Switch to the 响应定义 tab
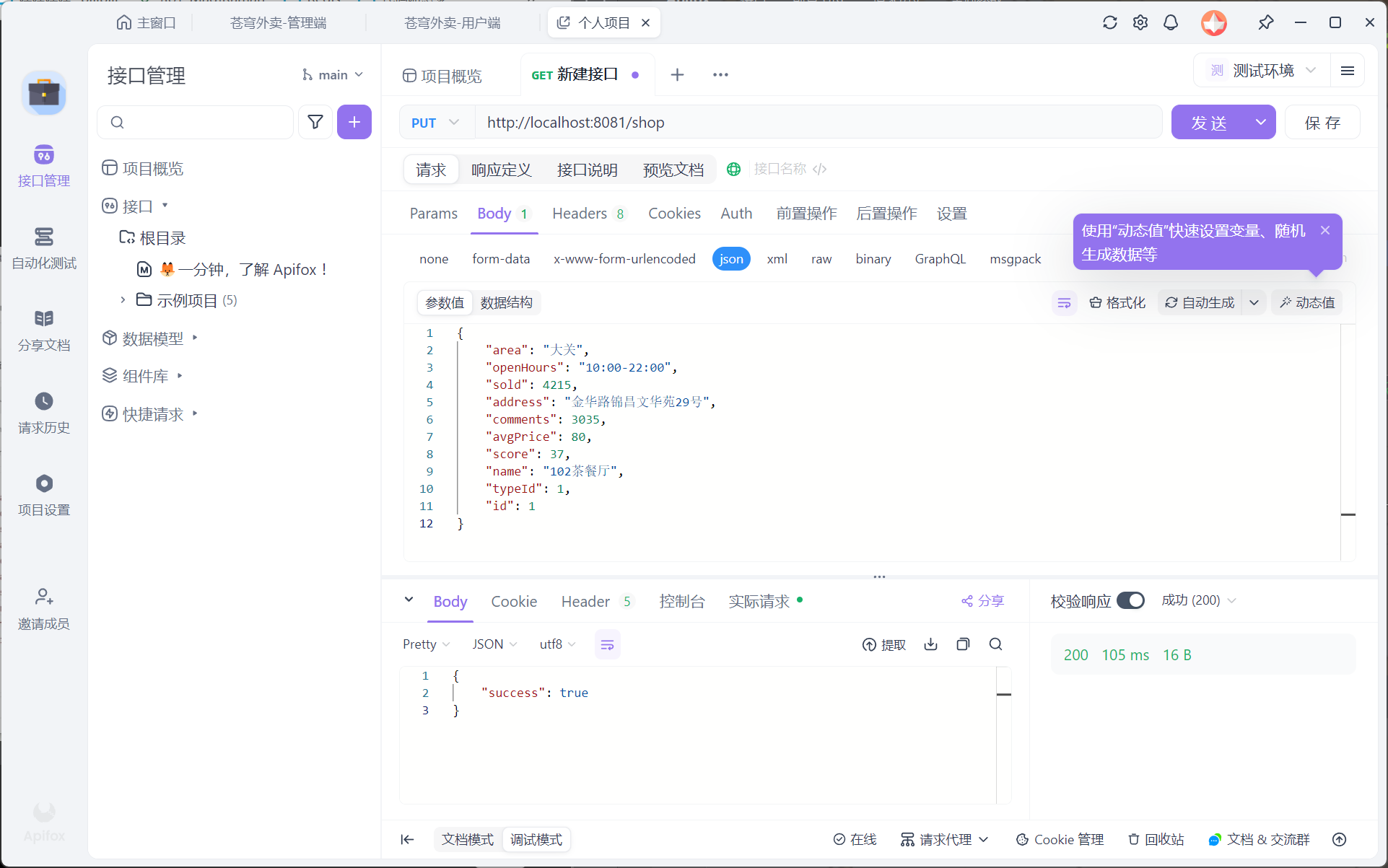 (x=501, y=170)
